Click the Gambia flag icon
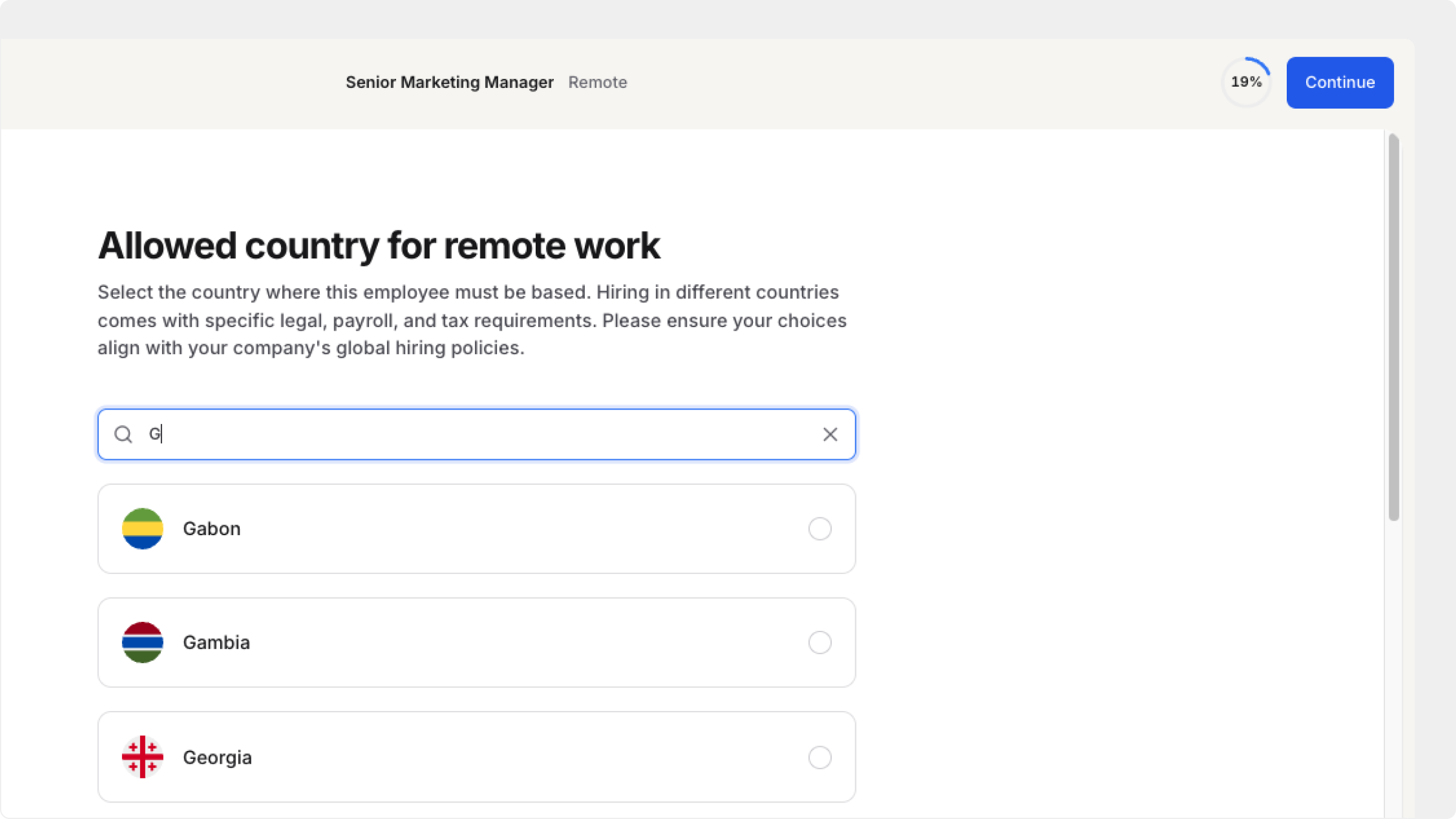The height and width of the screenshot is (819, 1456). tap(143, 642)
